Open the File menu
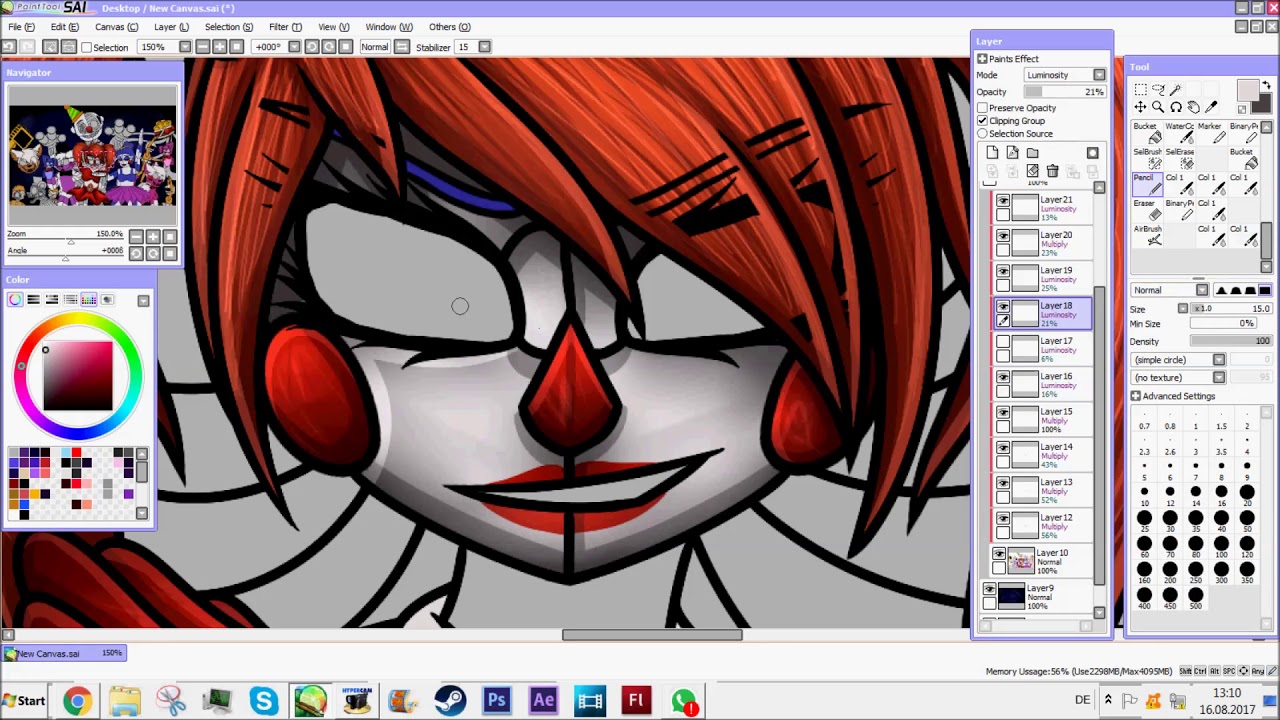The width and height of the screenshot is (1280, 720). tap(21, 27)
